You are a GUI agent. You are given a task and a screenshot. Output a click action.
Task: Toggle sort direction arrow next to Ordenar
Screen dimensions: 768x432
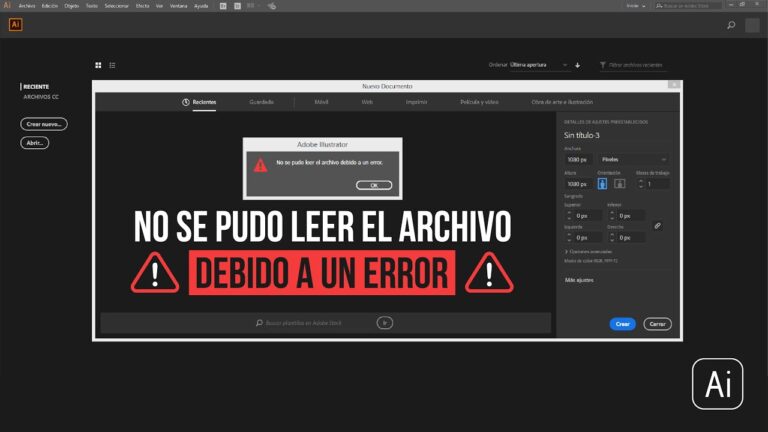[x=577, y=65]
